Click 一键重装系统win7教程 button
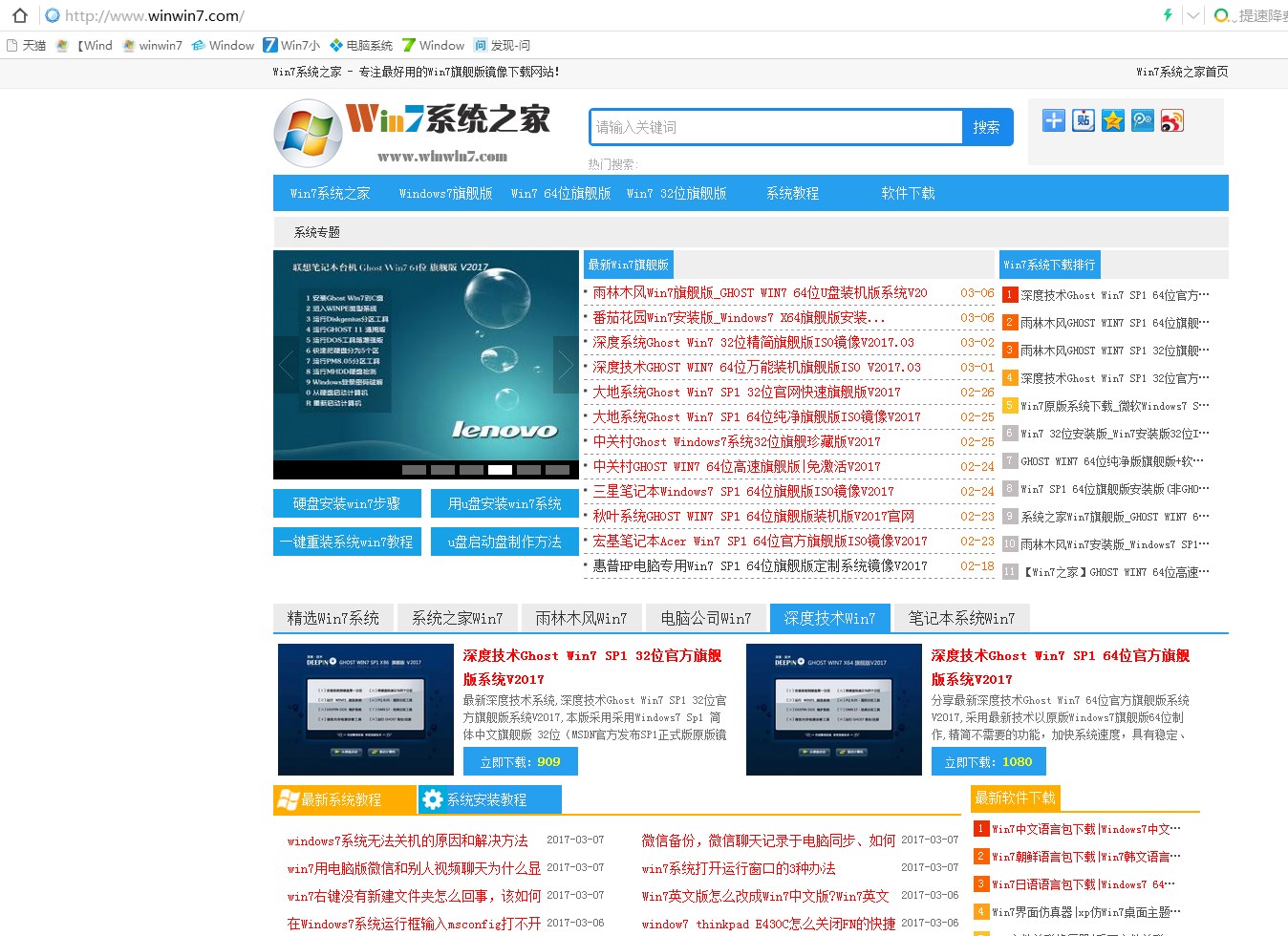The height and width of the screenshot is (936, 1288). pyautogui.click(x=346, y=542)
